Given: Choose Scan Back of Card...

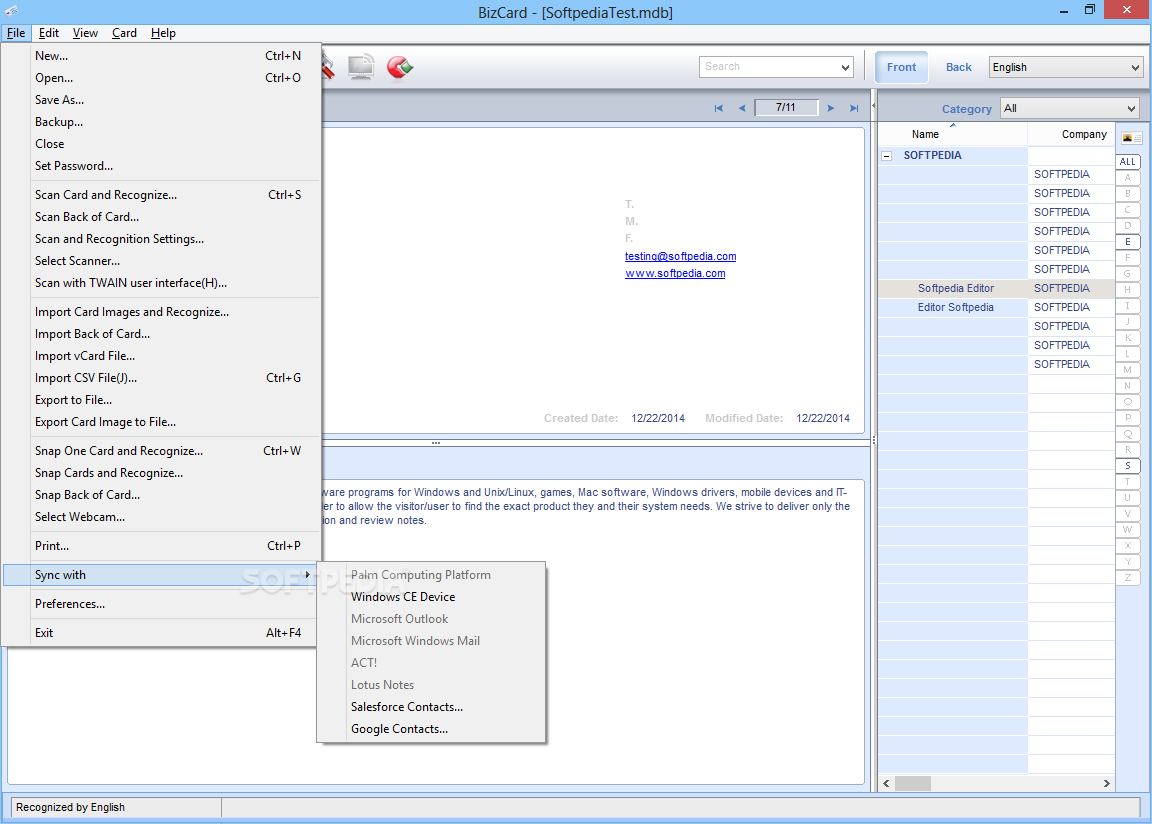Looking at the screenshot, I should click(x=161, y=217).
